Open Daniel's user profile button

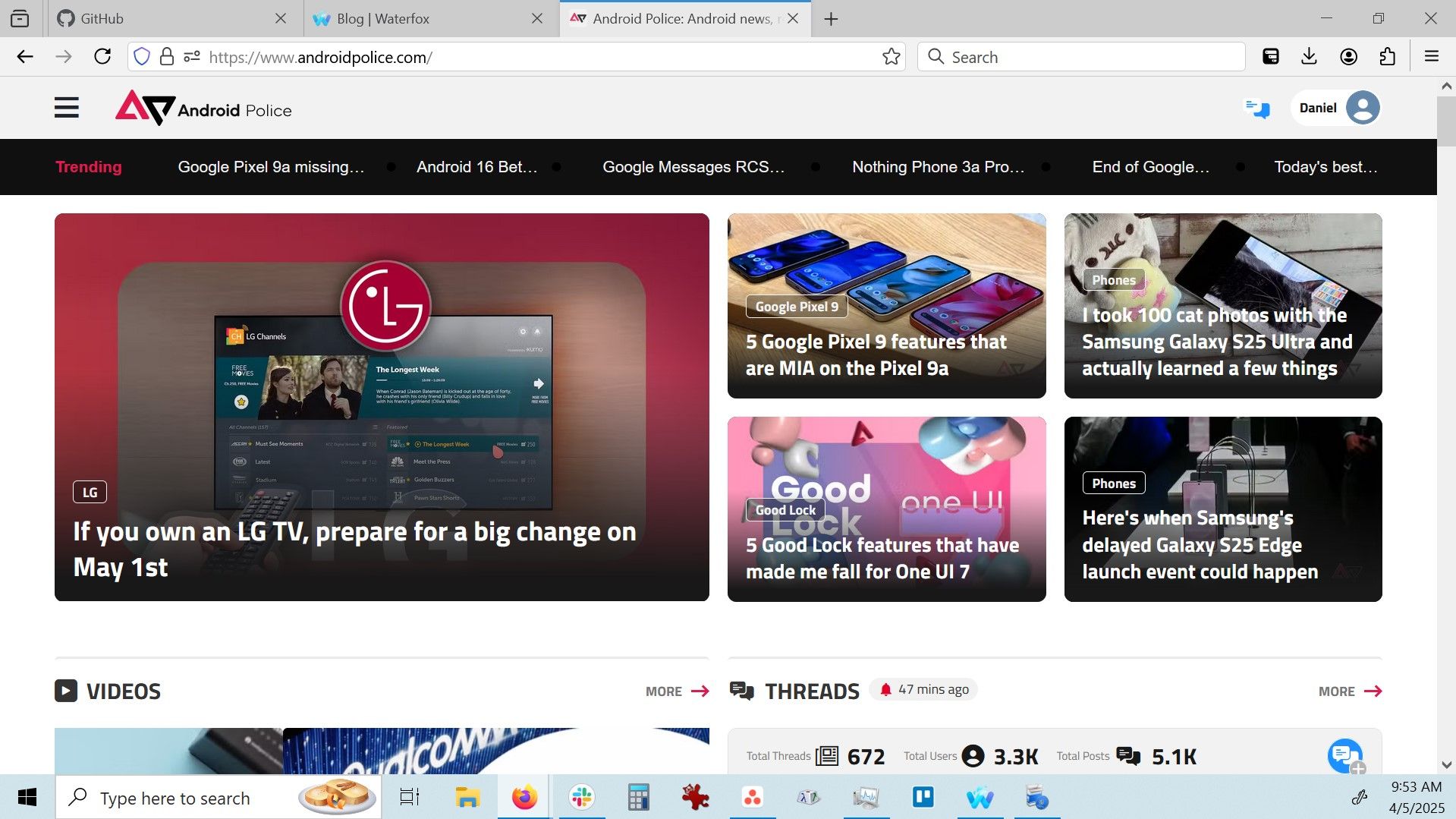point(1335,108)
